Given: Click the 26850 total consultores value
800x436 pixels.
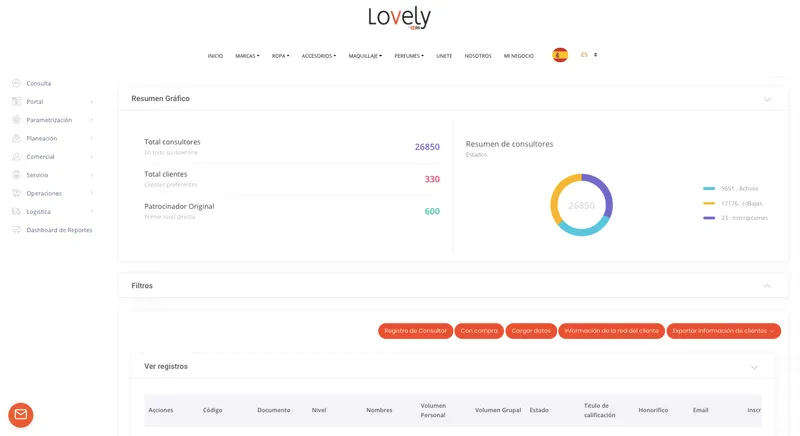Looking at the screenshot, I should [x=427, y=147].
